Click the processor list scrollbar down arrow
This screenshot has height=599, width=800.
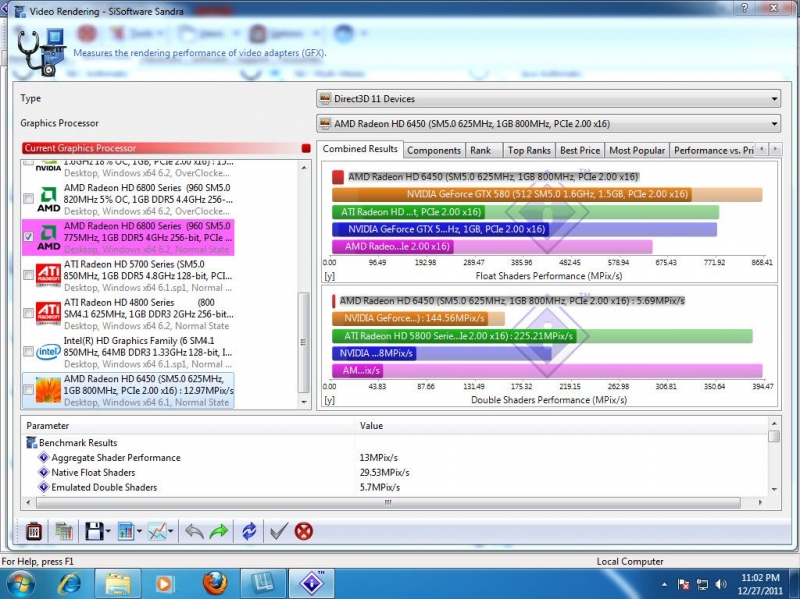click(x=304, y=402)
